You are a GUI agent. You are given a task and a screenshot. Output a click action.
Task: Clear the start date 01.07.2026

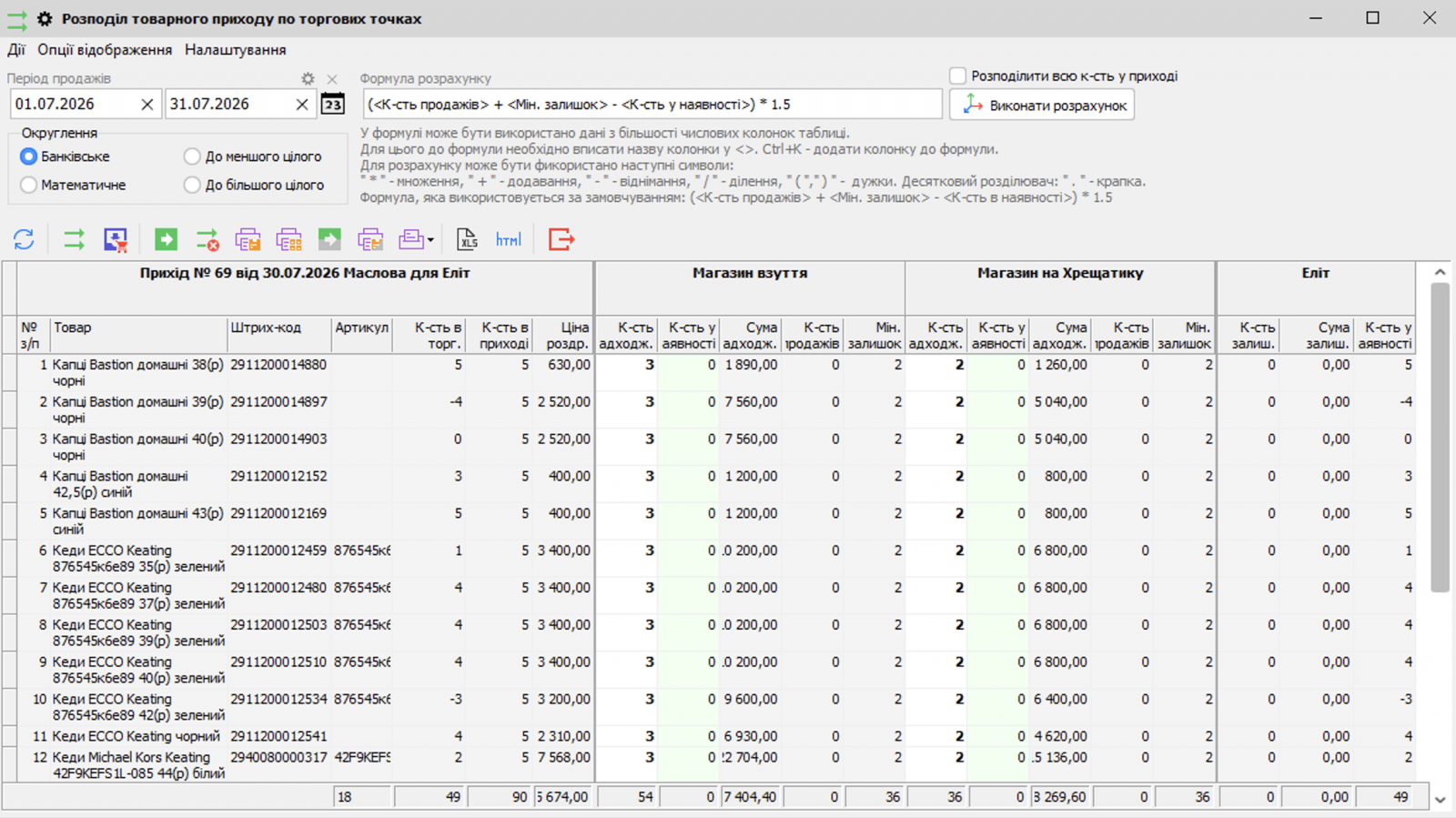tap(147, 105)
